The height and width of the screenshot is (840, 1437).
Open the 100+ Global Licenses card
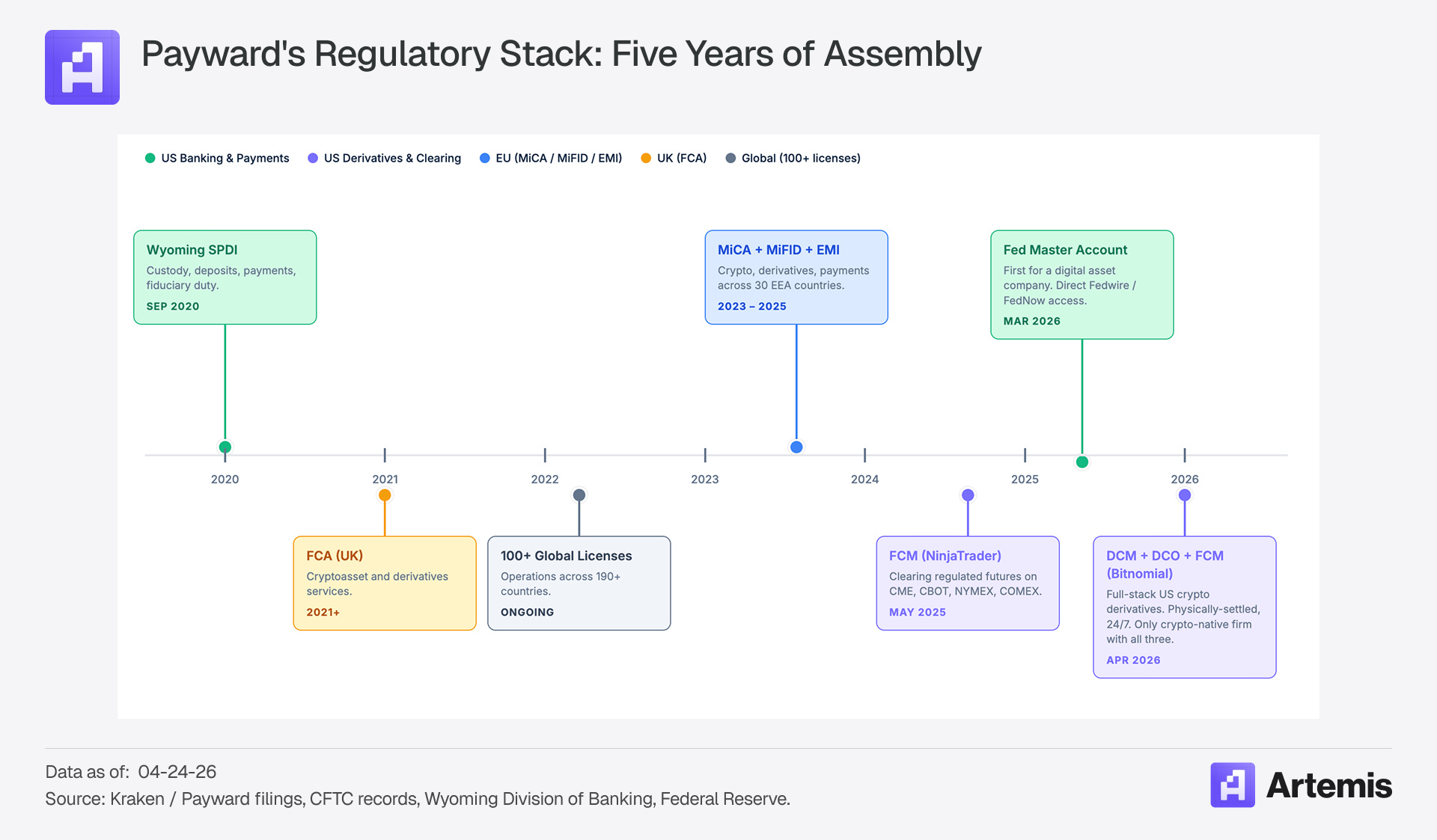pyautogui.click(x=579, y=583)
